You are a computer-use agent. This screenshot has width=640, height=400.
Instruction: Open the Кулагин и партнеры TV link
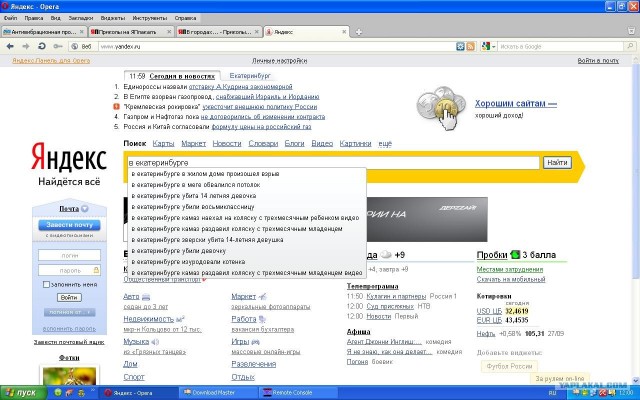[396, 296]
